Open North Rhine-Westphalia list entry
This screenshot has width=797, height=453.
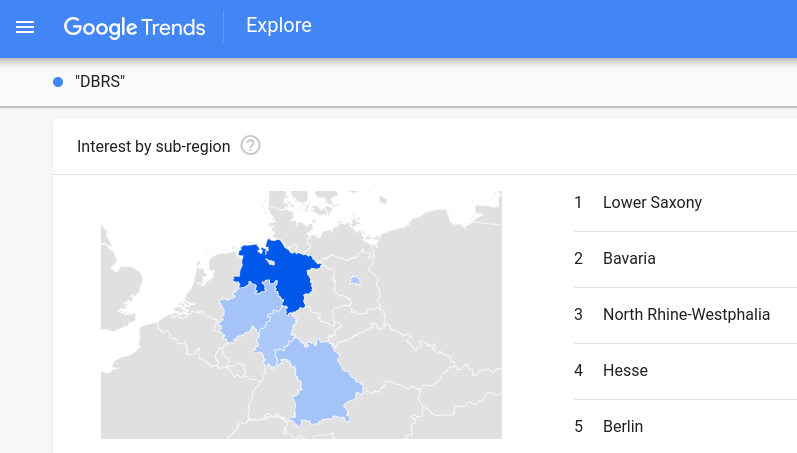[x=686, y=315]
